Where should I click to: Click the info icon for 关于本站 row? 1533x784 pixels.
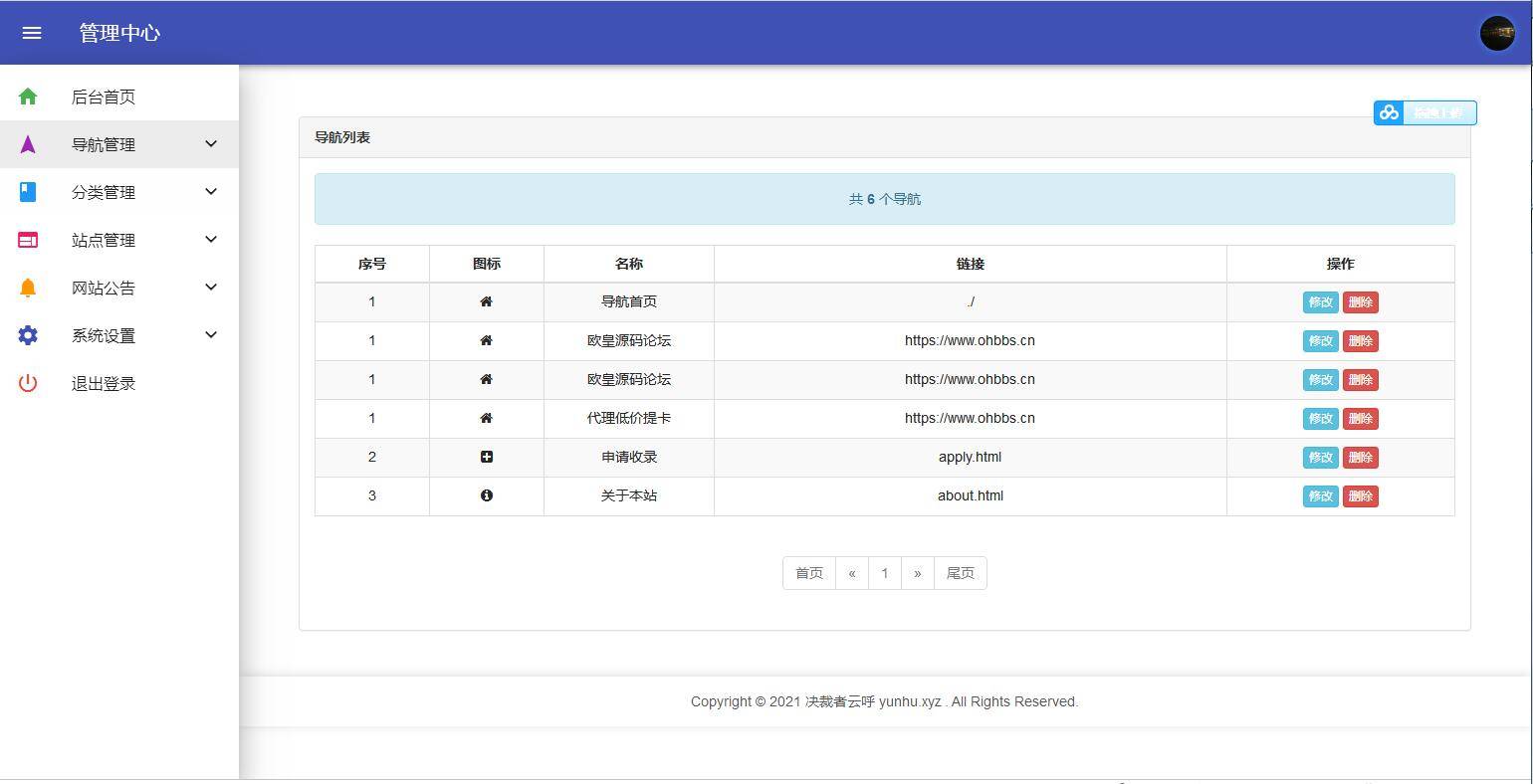(486, 495)
